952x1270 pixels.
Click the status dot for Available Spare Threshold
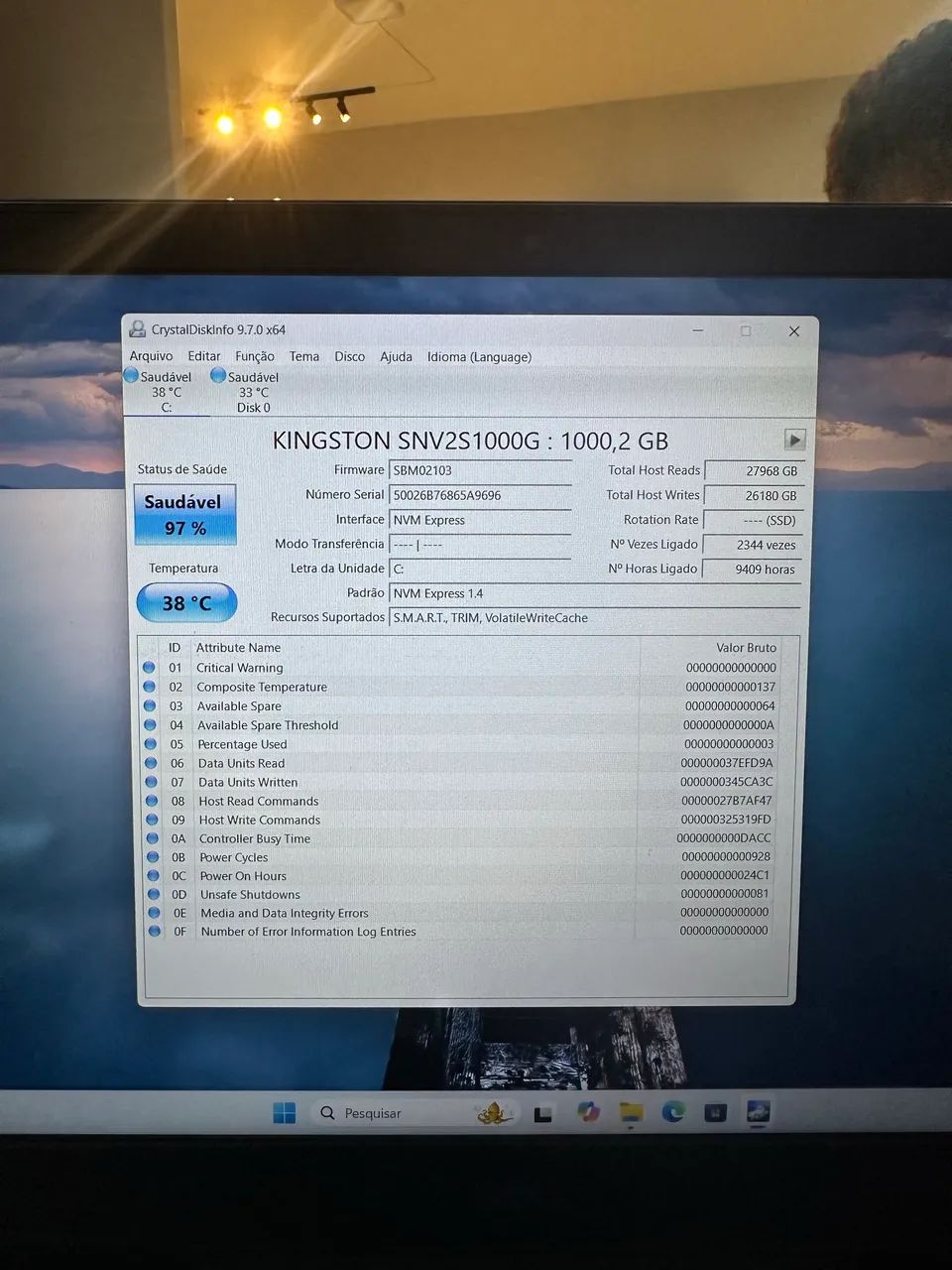[x=150, y=724]
